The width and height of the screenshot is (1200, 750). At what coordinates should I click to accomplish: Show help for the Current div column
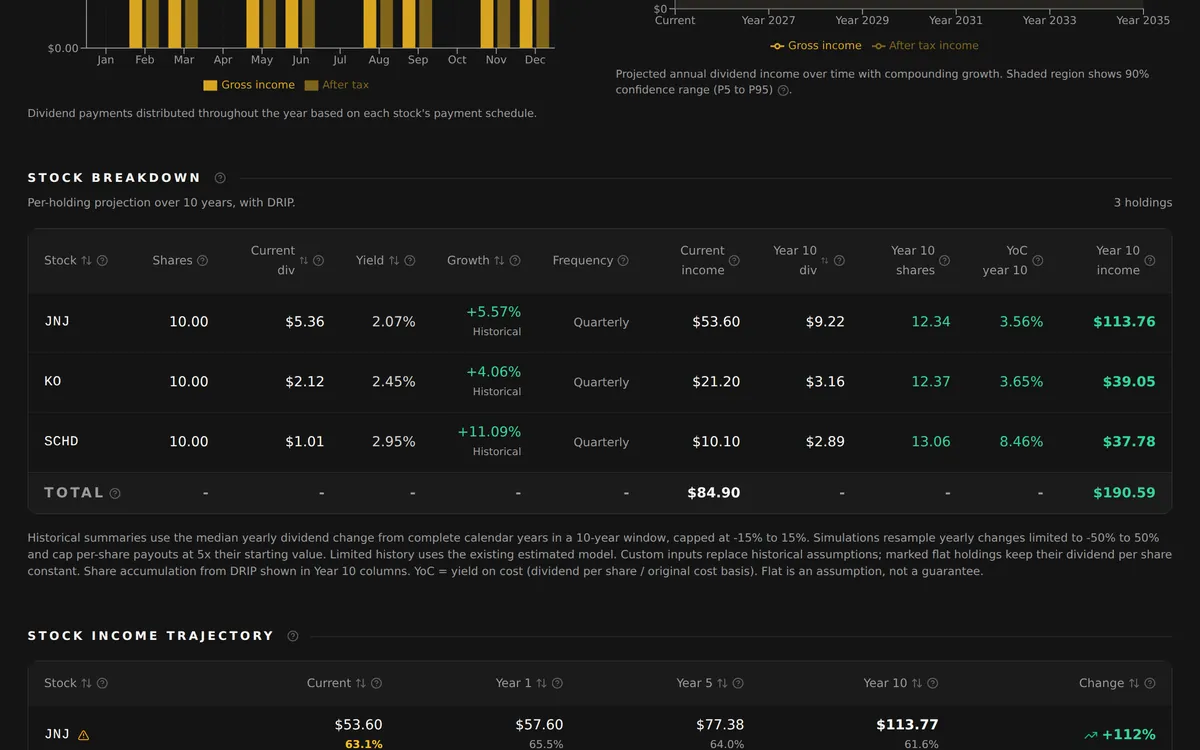318,261
